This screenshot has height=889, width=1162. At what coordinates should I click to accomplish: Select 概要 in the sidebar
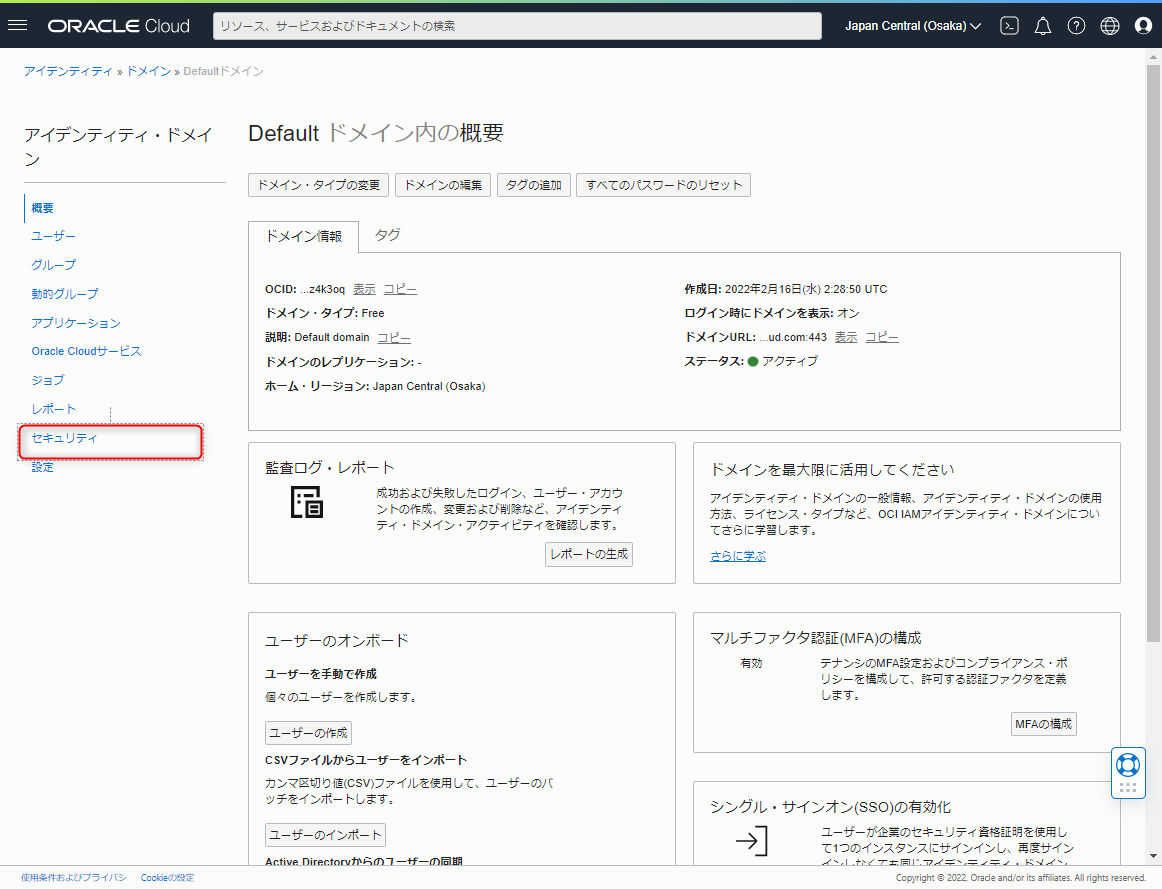pyautogui.click(x=42, y=208)
